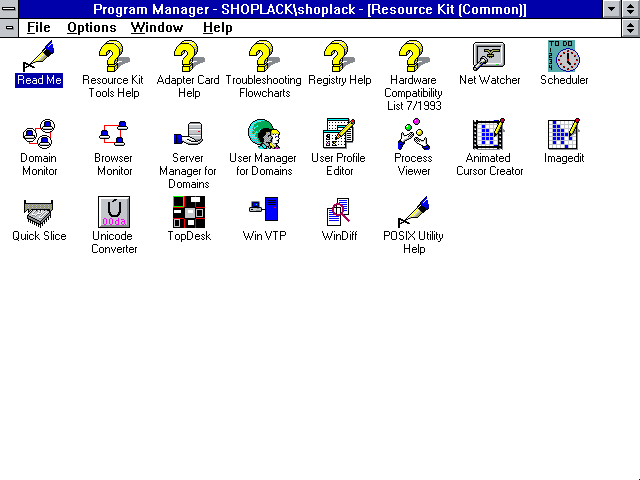Click the Process Viewer juggling icon
The height and width of the screenshot is (480, 640).
[x=414, y=134]
